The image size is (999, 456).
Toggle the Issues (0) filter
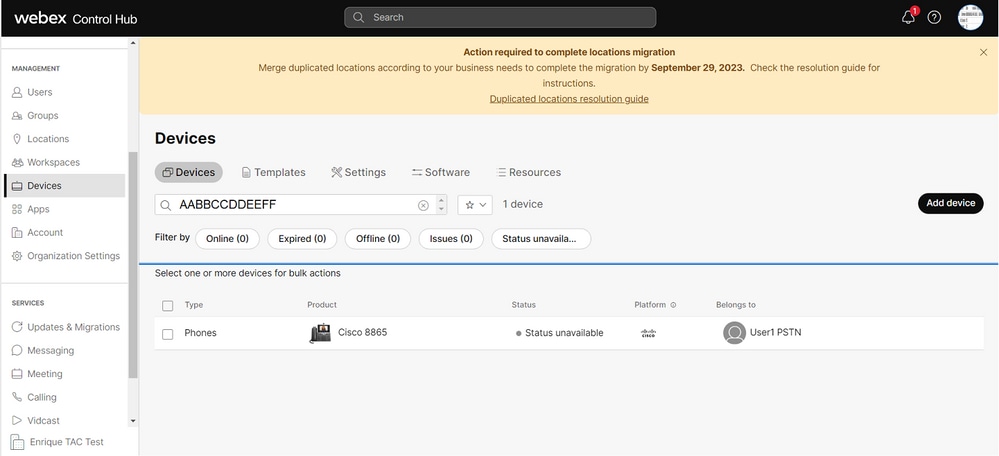coord(451,239)
